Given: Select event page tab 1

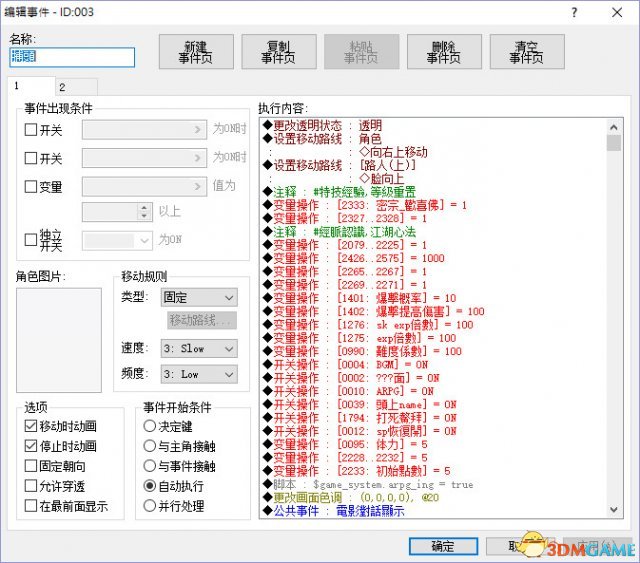Looking at the screenshot, I should [18, 87].
